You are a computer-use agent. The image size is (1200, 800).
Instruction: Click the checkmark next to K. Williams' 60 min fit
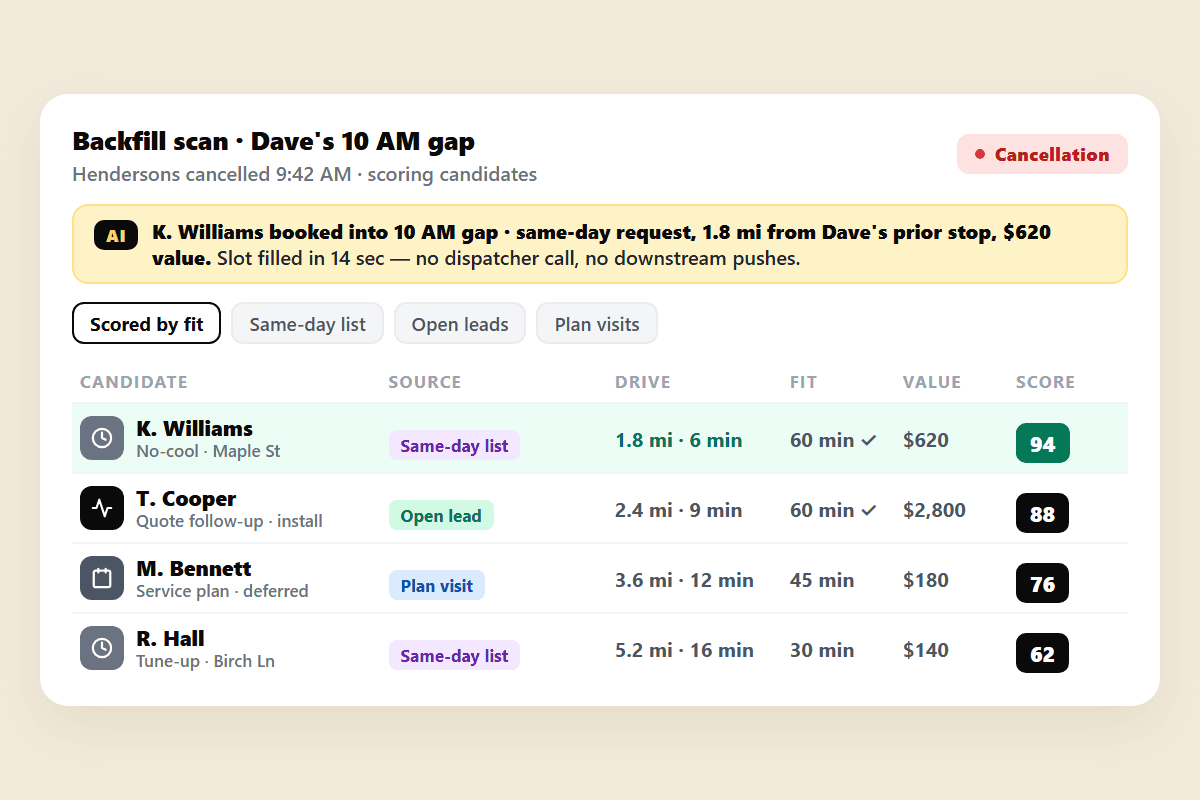click(869, 440)
